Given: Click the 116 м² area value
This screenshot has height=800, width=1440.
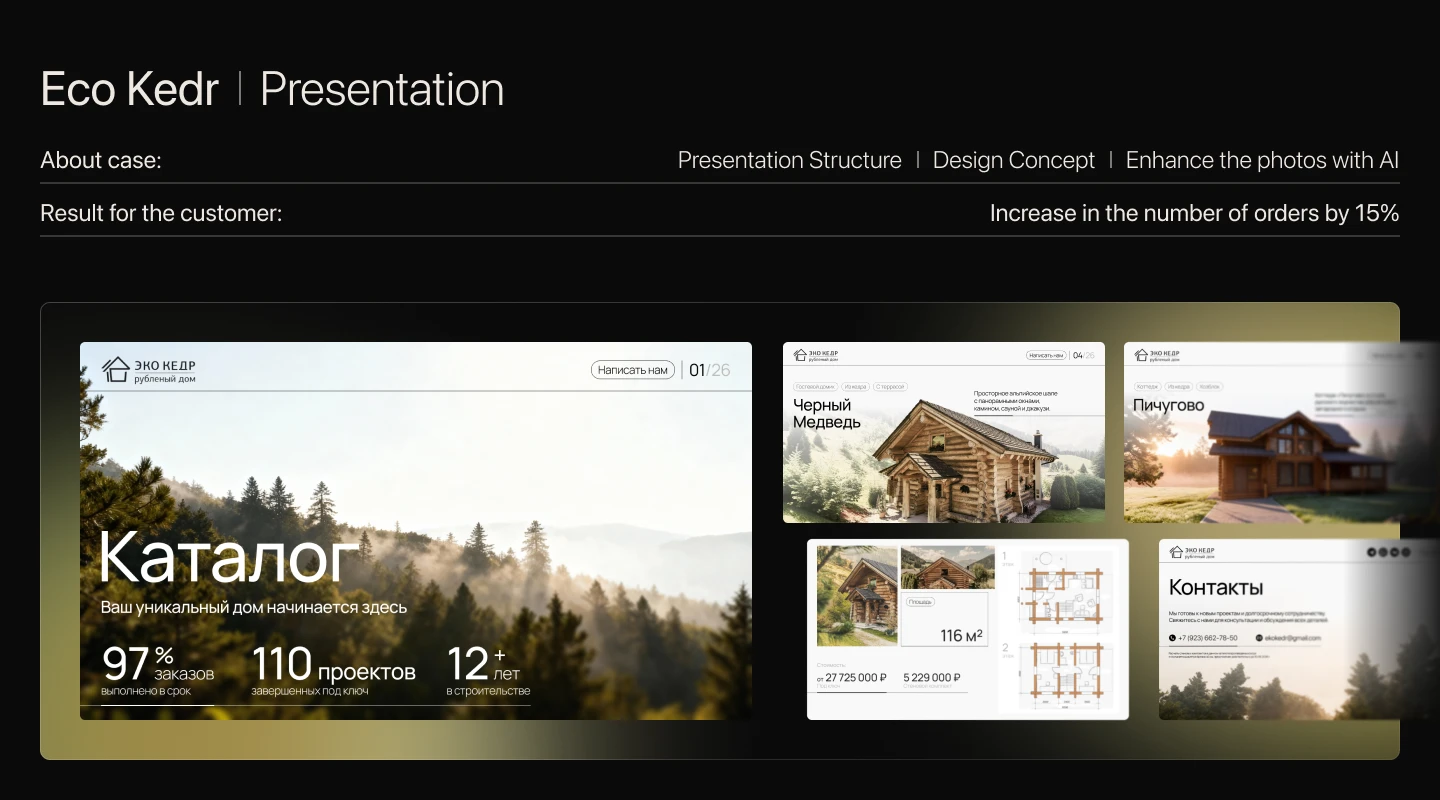Looking at the screenshot, I should point(961,635).
